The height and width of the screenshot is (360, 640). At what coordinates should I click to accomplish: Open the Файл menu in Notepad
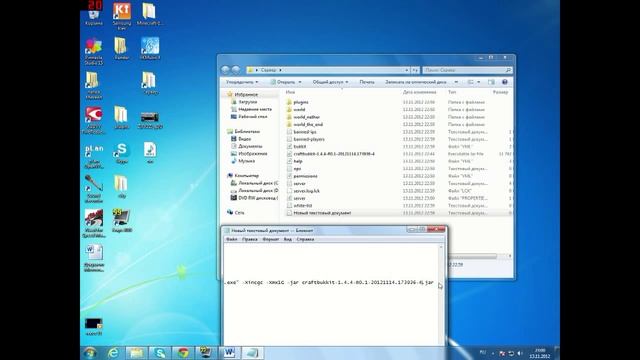(x=231, y=239)
